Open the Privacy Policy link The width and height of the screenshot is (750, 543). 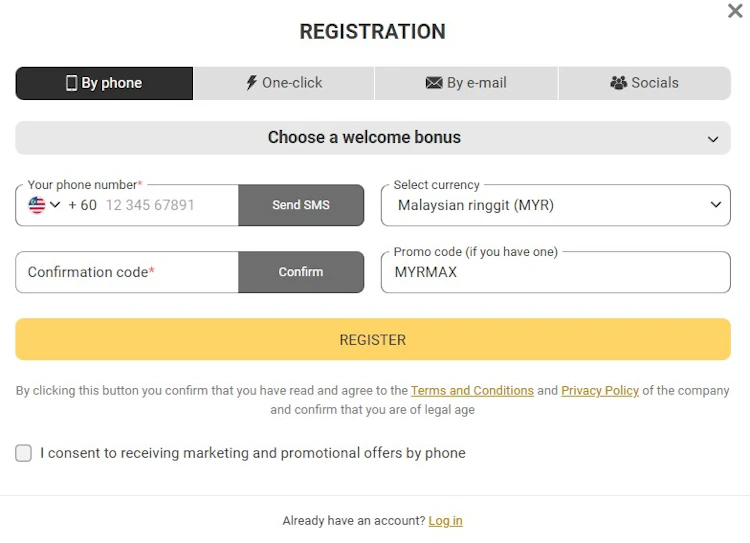point(600,391)
